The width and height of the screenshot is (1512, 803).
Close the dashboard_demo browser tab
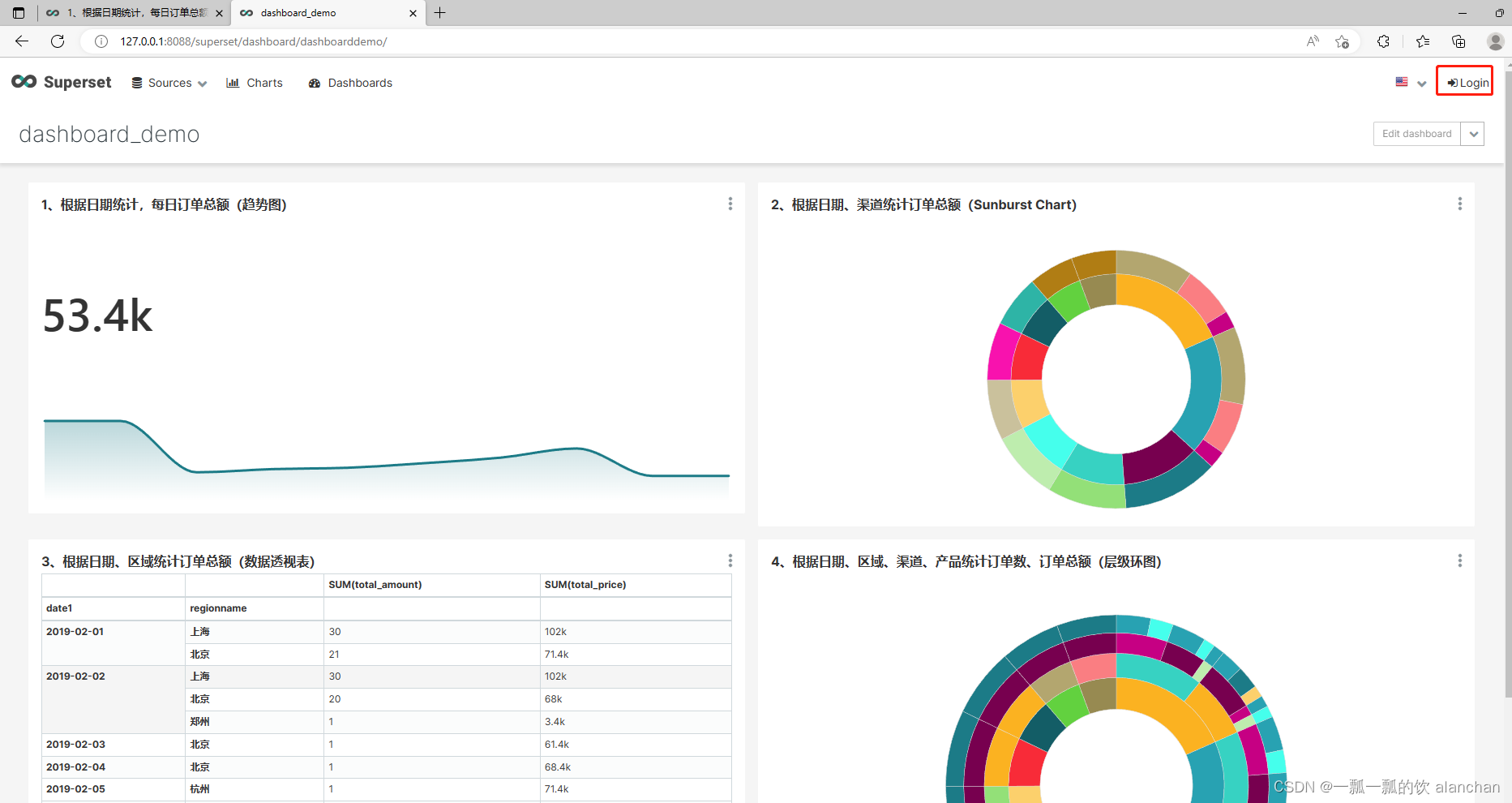413,13
